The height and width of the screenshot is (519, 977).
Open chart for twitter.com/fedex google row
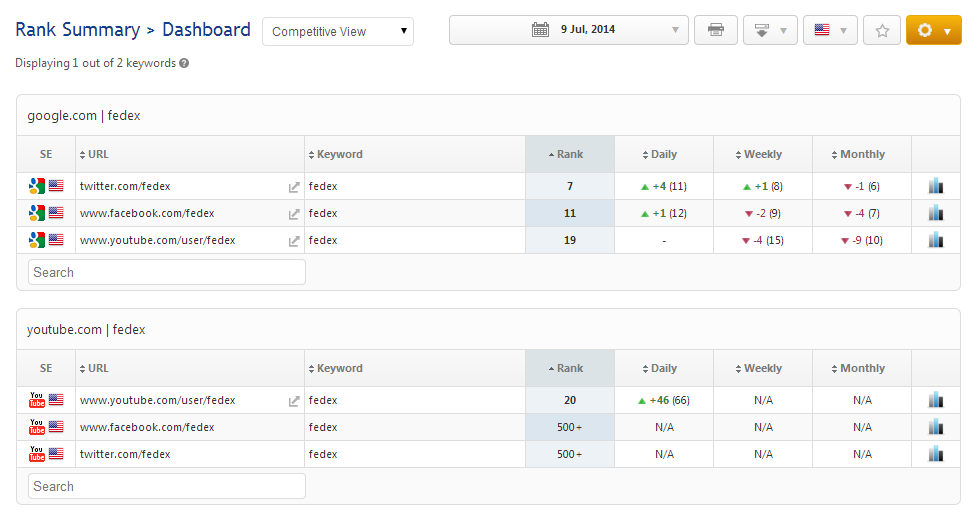(x=936, y=186)
